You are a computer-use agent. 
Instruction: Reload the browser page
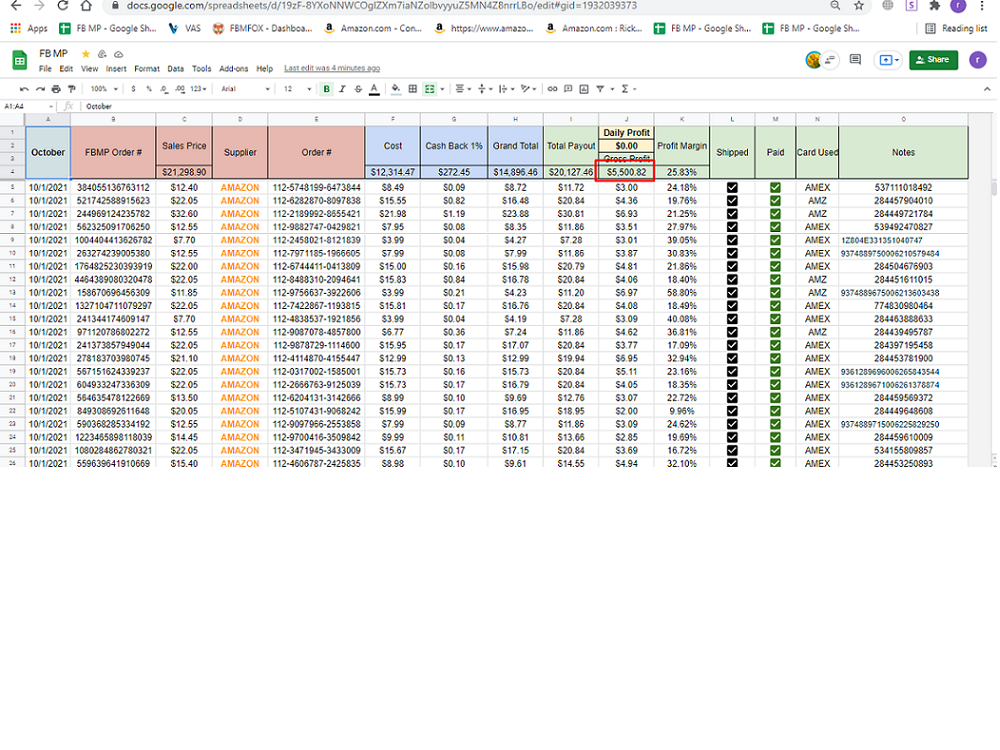(x=62, y=6)
